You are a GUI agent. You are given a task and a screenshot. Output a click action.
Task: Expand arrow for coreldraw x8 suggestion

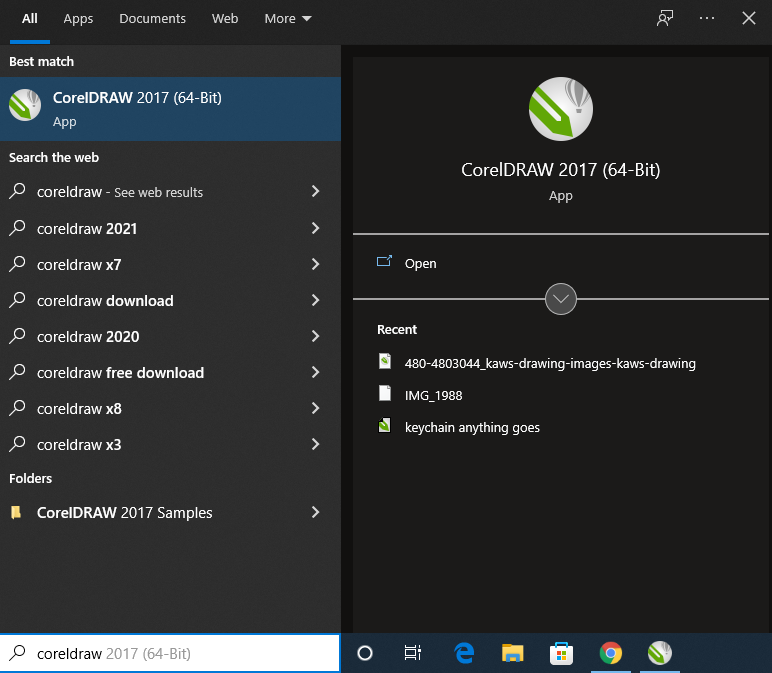tap(315, 408)
